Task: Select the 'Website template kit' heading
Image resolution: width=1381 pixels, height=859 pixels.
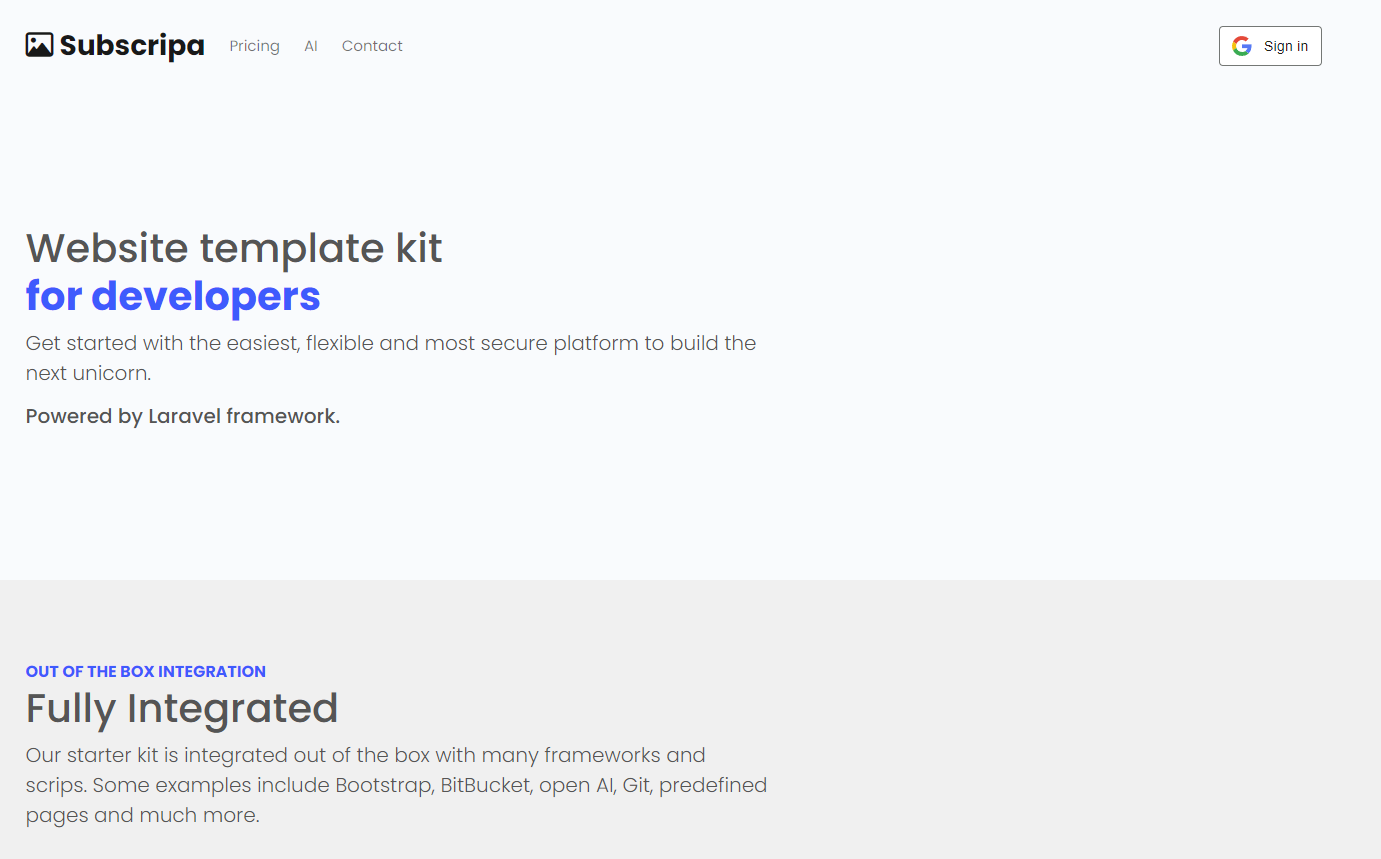Action: click(234, 248)
